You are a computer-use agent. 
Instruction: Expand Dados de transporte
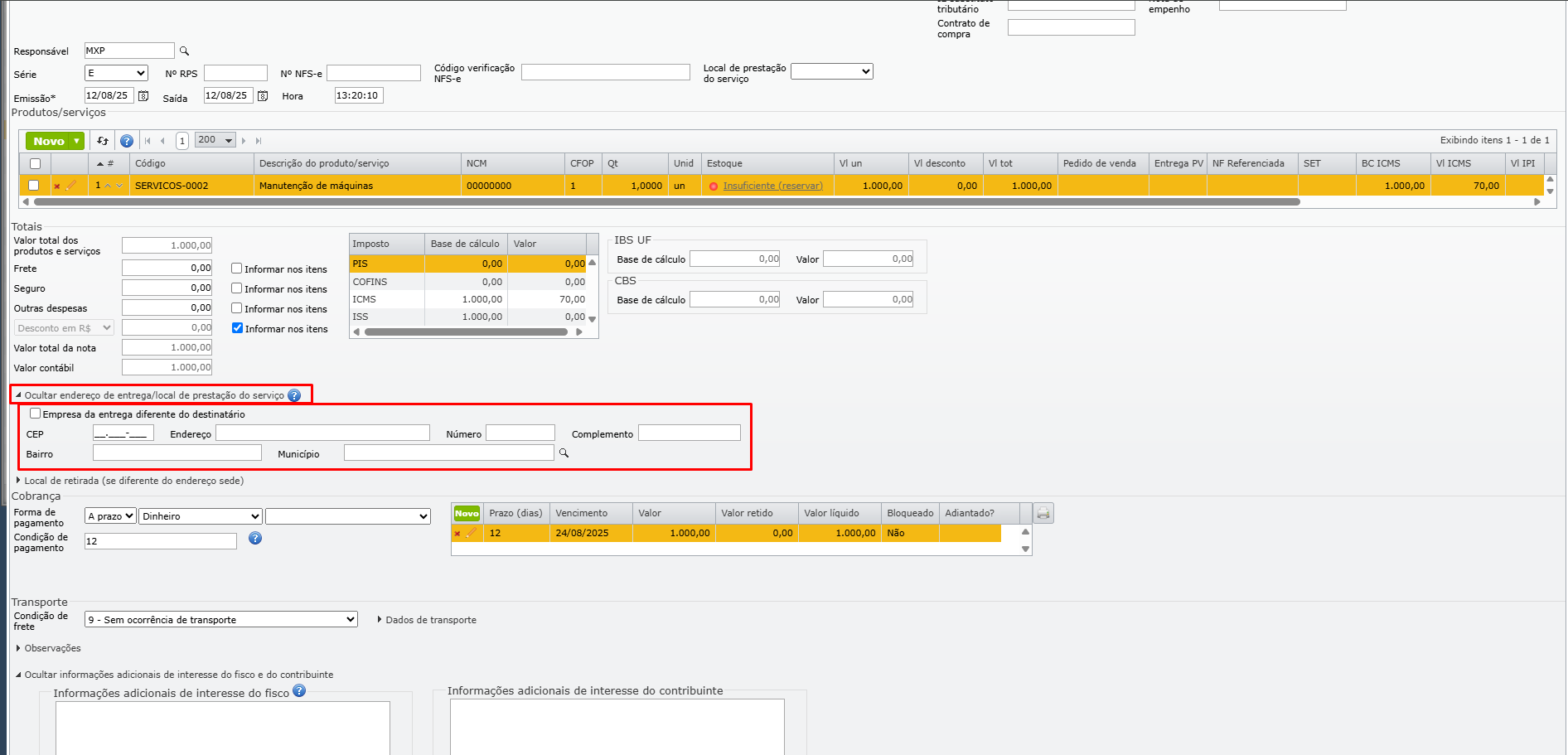coord(427,620)
